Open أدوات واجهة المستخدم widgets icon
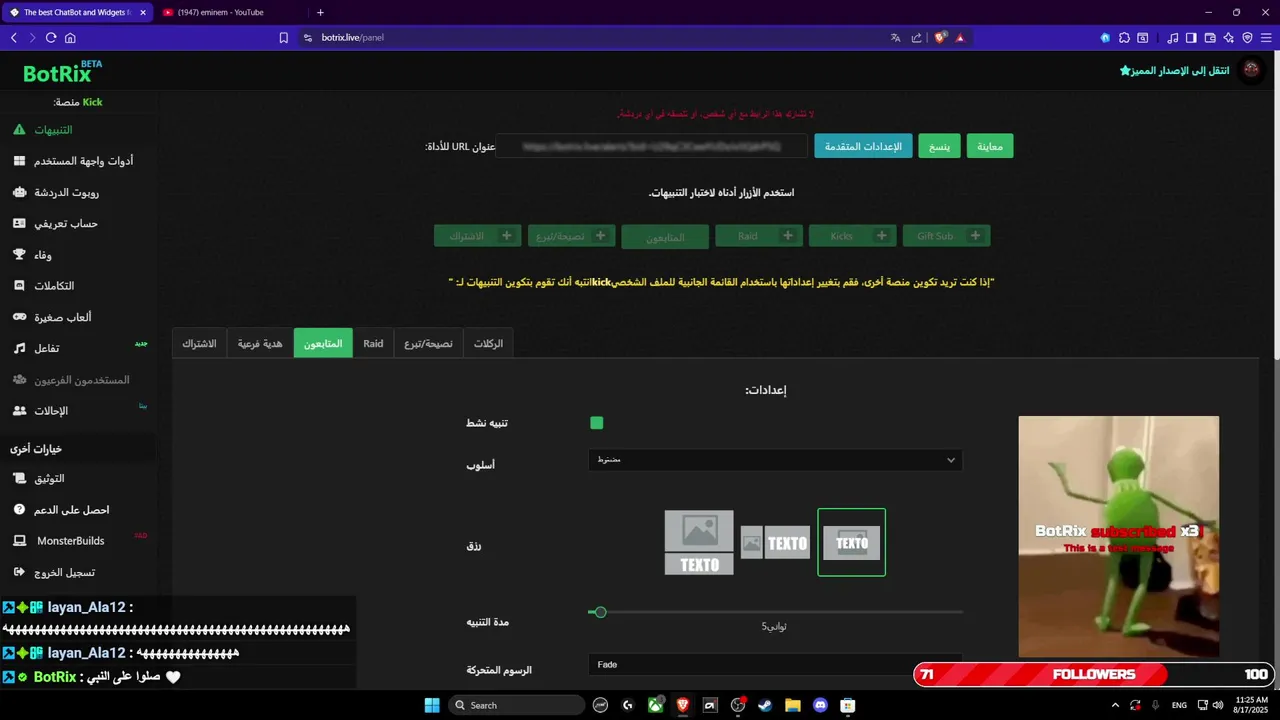 [19, 161]
